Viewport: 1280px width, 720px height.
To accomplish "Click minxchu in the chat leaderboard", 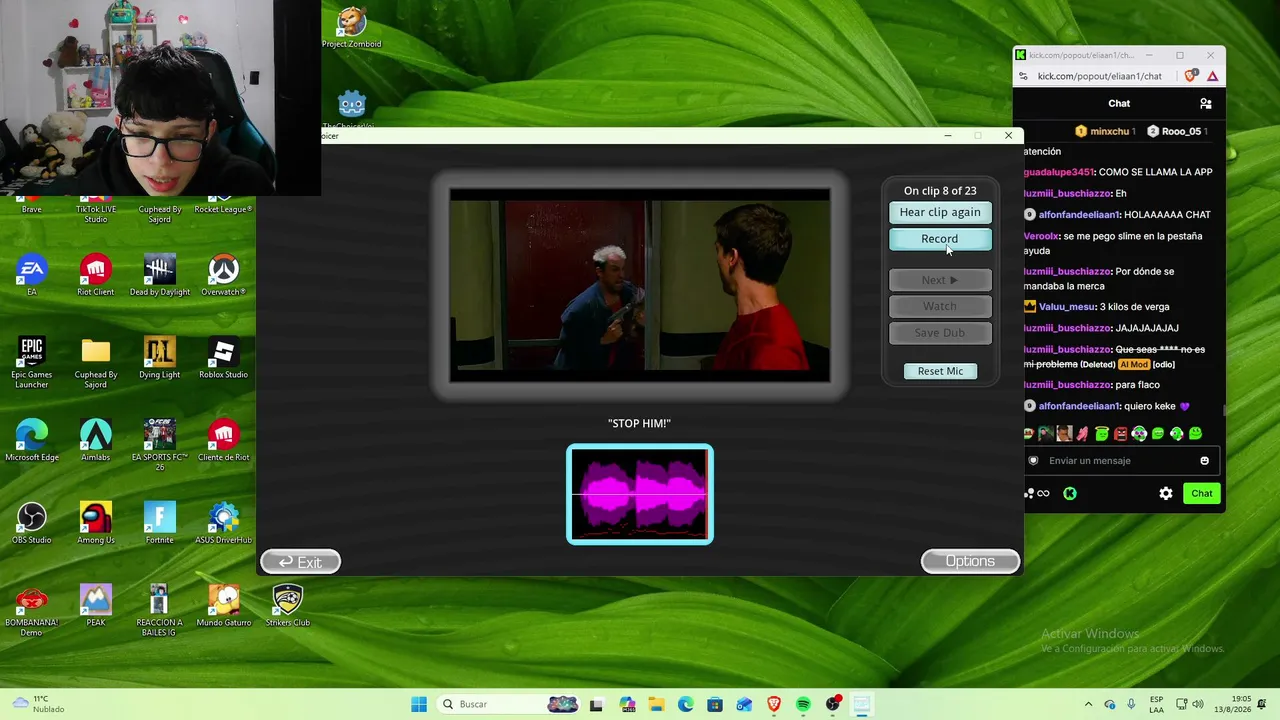I will point(1109,131).
